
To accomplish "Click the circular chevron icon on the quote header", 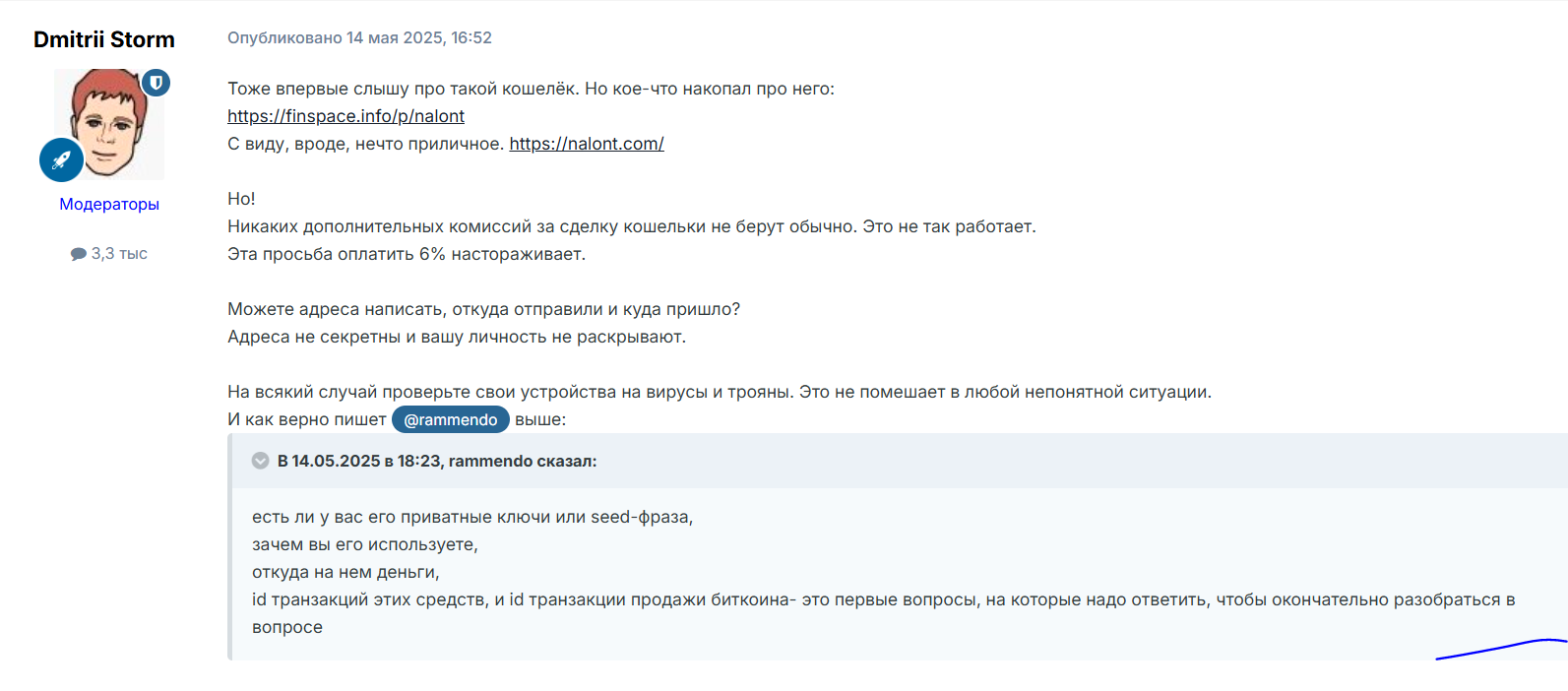I will coord(260,459).
